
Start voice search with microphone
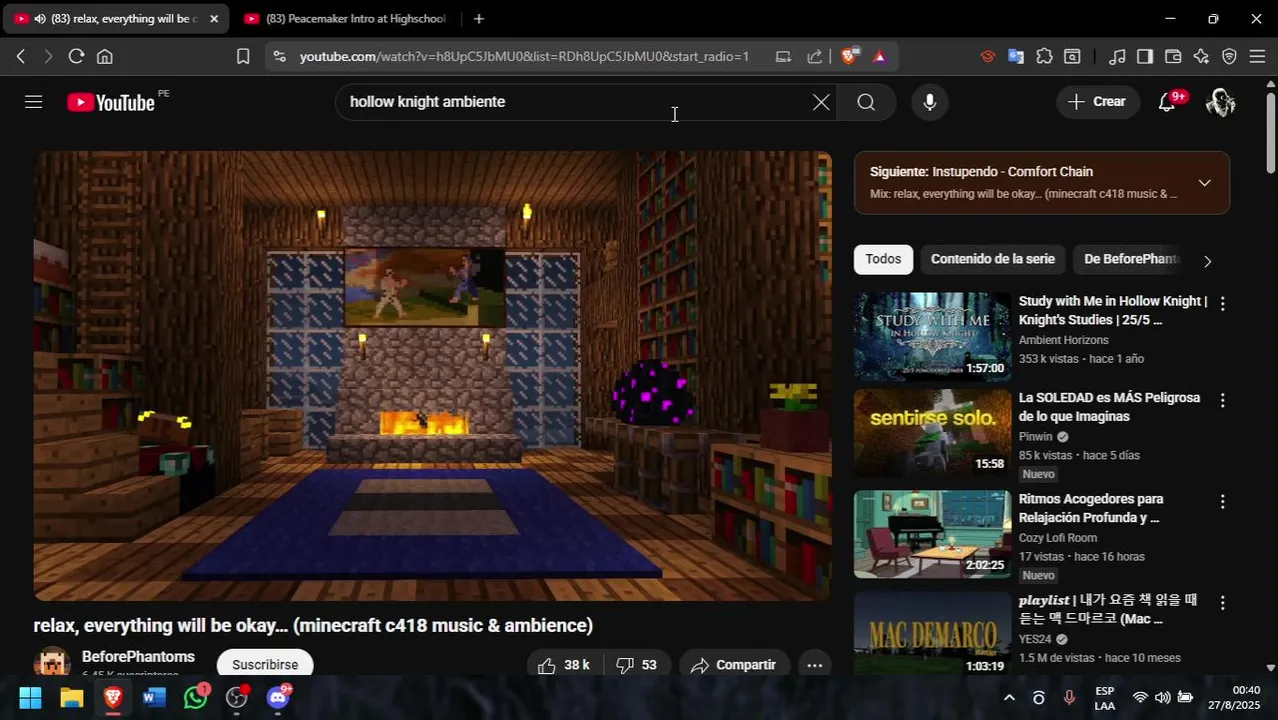click(x=930, y=102)
